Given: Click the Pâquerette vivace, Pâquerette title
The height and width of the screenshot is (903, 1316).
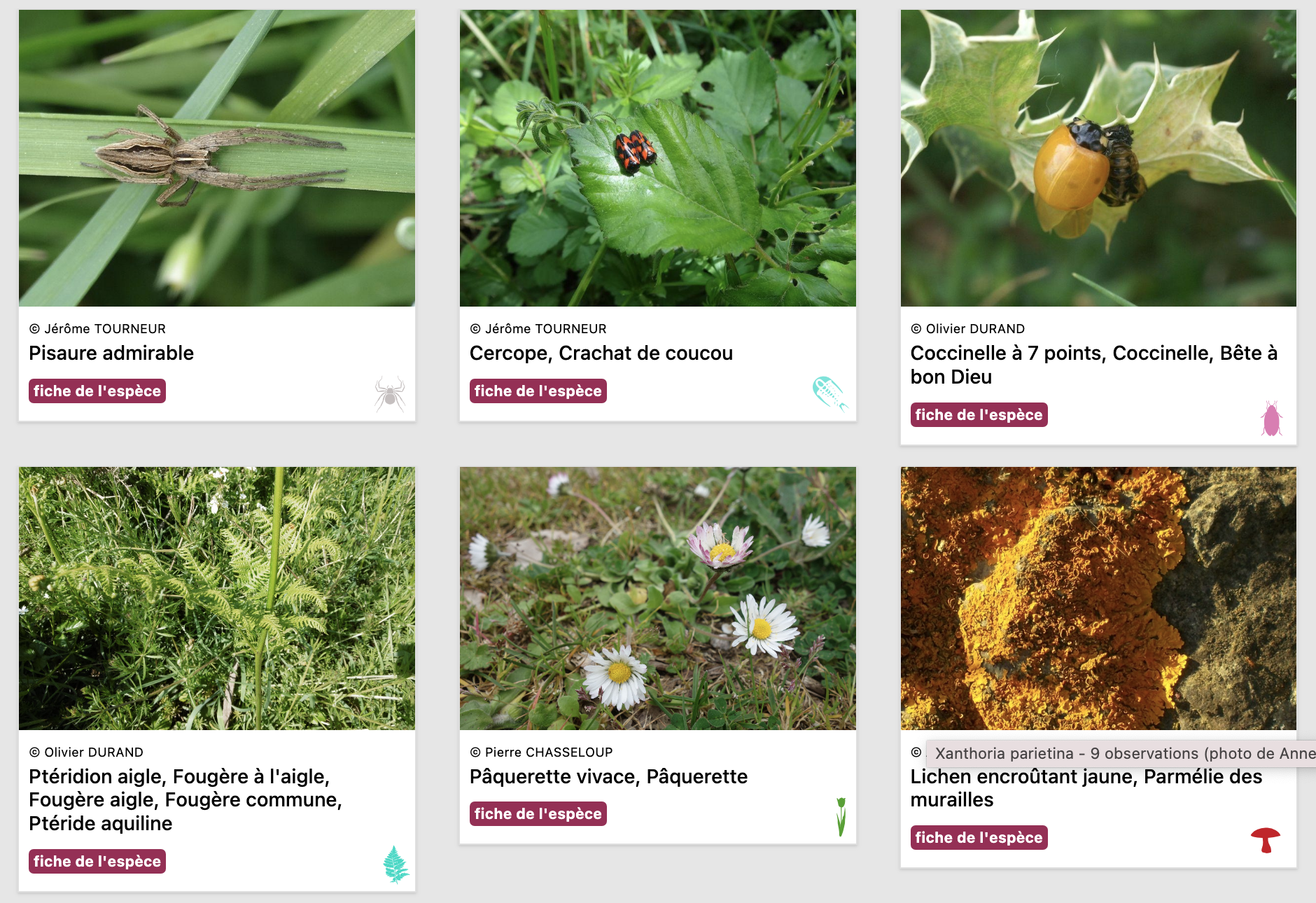Looking at the screenshot, I should click(608, 776).
